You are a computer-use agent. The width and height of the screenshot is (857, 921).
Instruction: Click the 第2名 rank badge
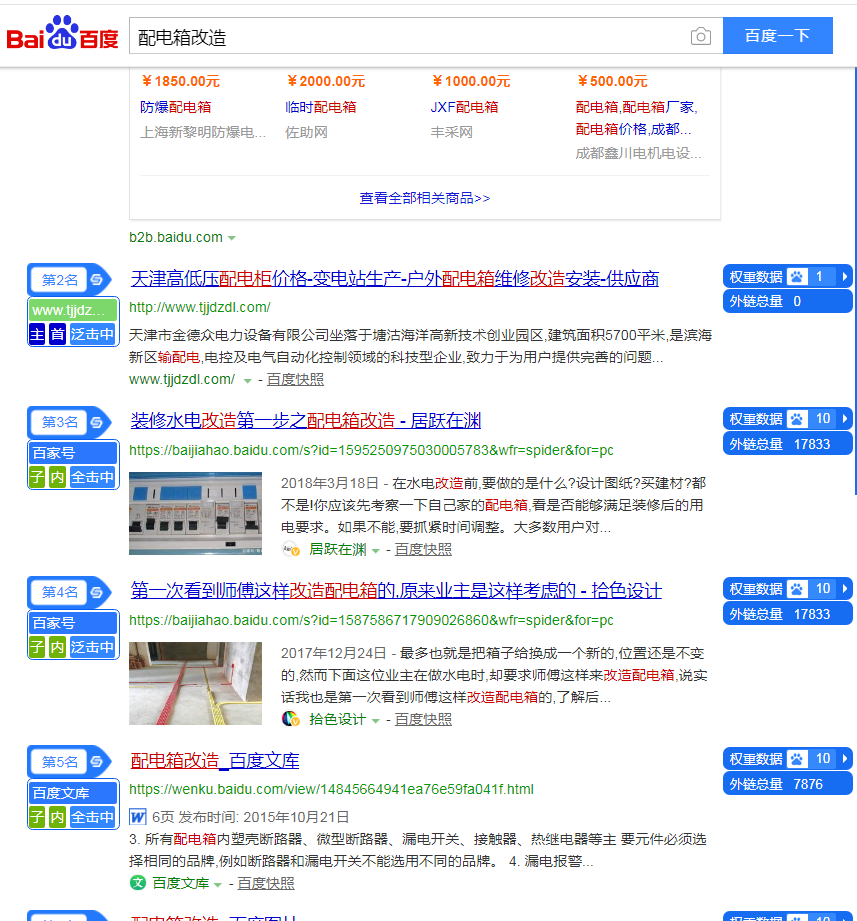(59, 280)
